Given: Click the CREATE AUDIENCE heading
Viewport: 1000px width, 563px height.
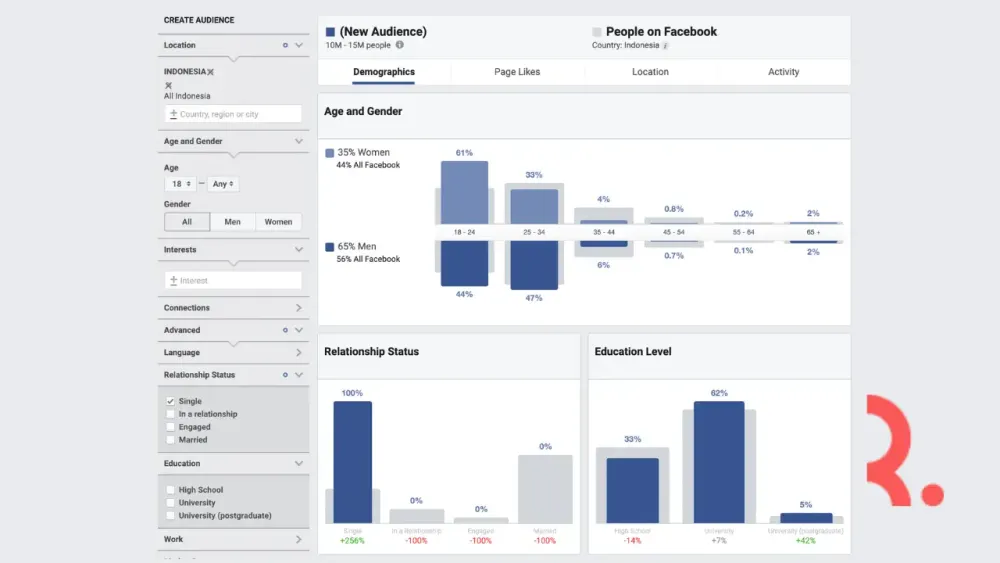Looking at the screenshot, I should 199,20.
